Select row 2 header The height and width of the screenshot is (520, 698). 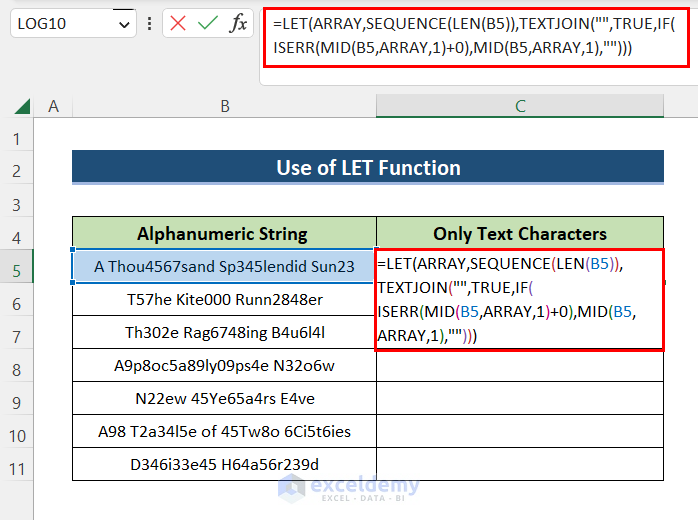point(16,170)
